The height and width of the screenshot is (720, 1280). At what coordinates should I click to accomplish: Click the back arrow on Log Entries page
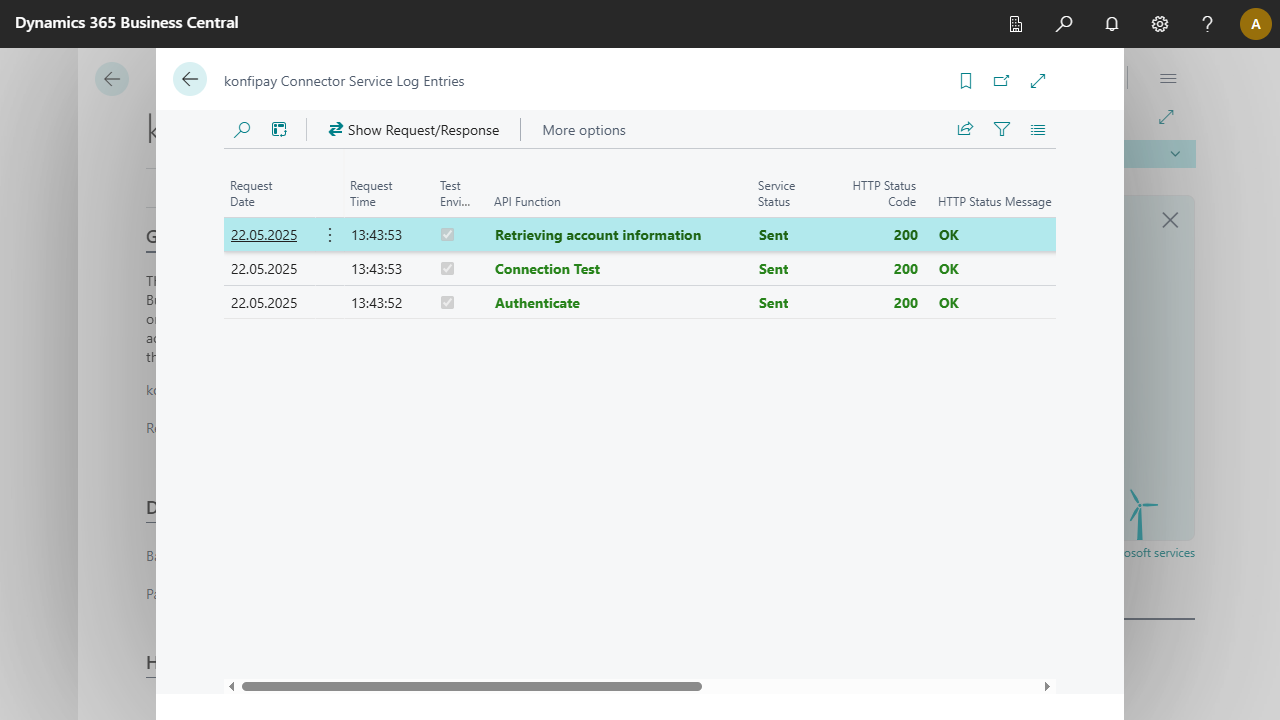coord(190,80)
